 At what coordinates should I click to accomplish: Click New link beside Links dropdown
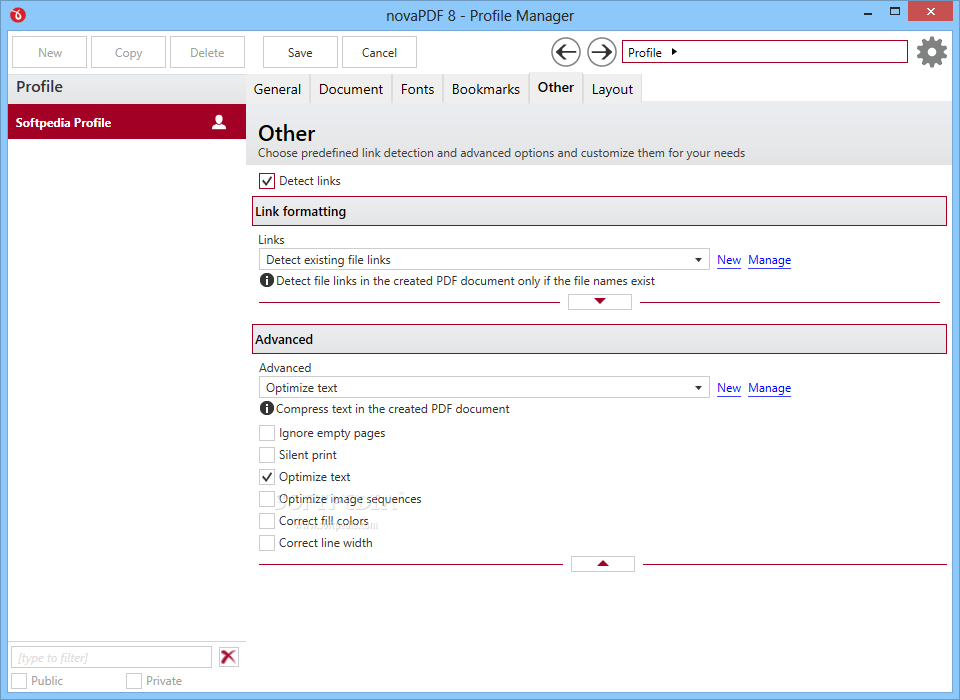[729, 260]
